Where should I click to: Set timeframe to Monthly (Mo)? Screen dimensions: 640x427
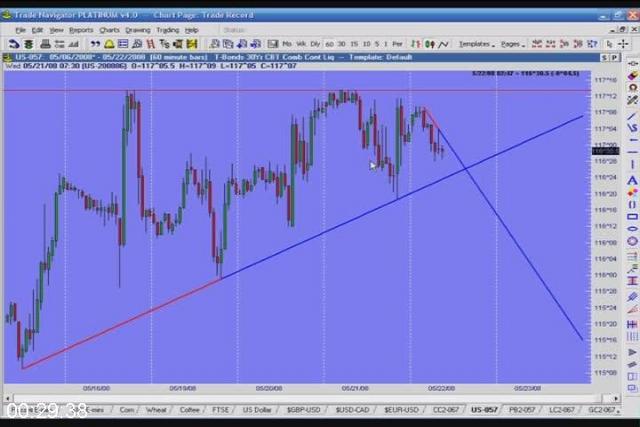pos(287,44)
